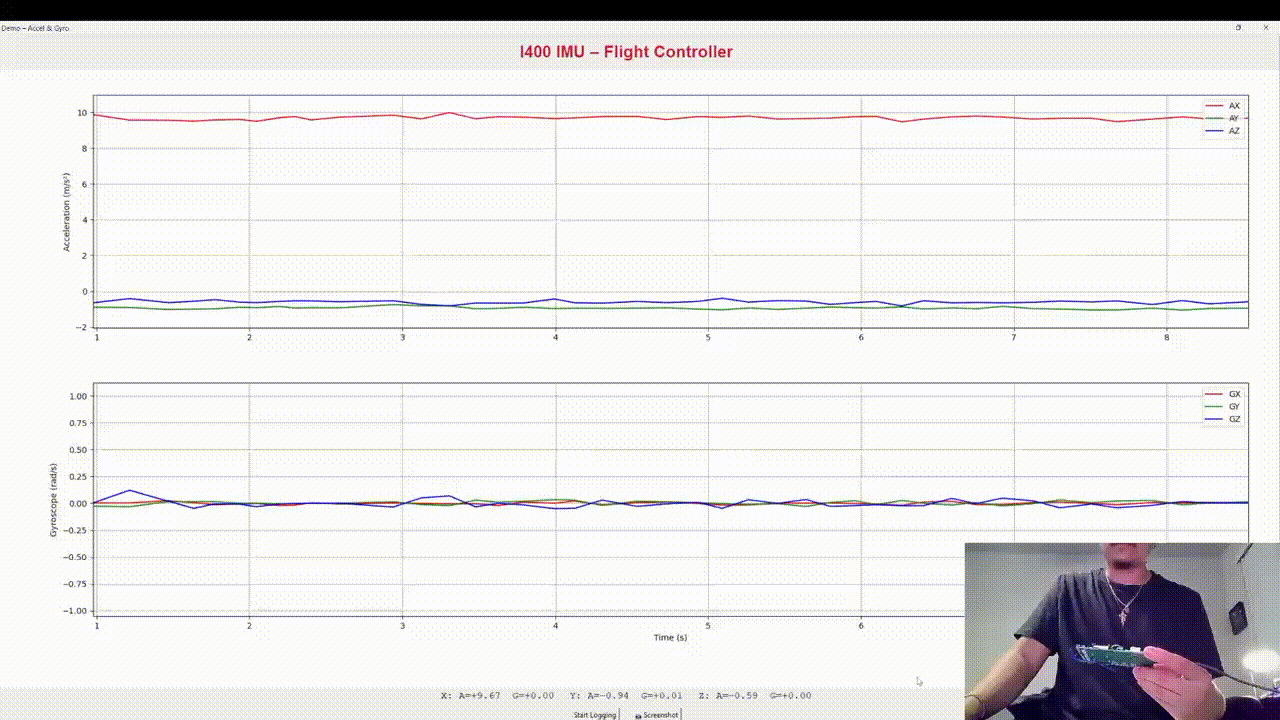Select the I400 IMU Flight Controller heading

tap(626, 51)
